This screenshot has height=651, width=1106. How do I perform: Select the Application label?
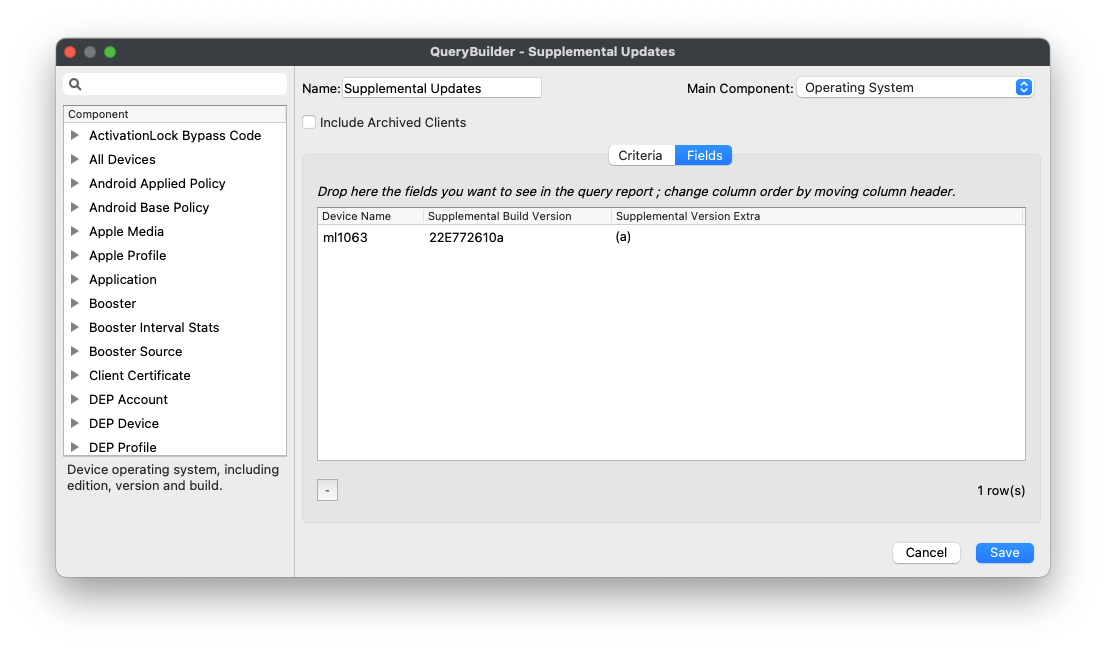123,279
